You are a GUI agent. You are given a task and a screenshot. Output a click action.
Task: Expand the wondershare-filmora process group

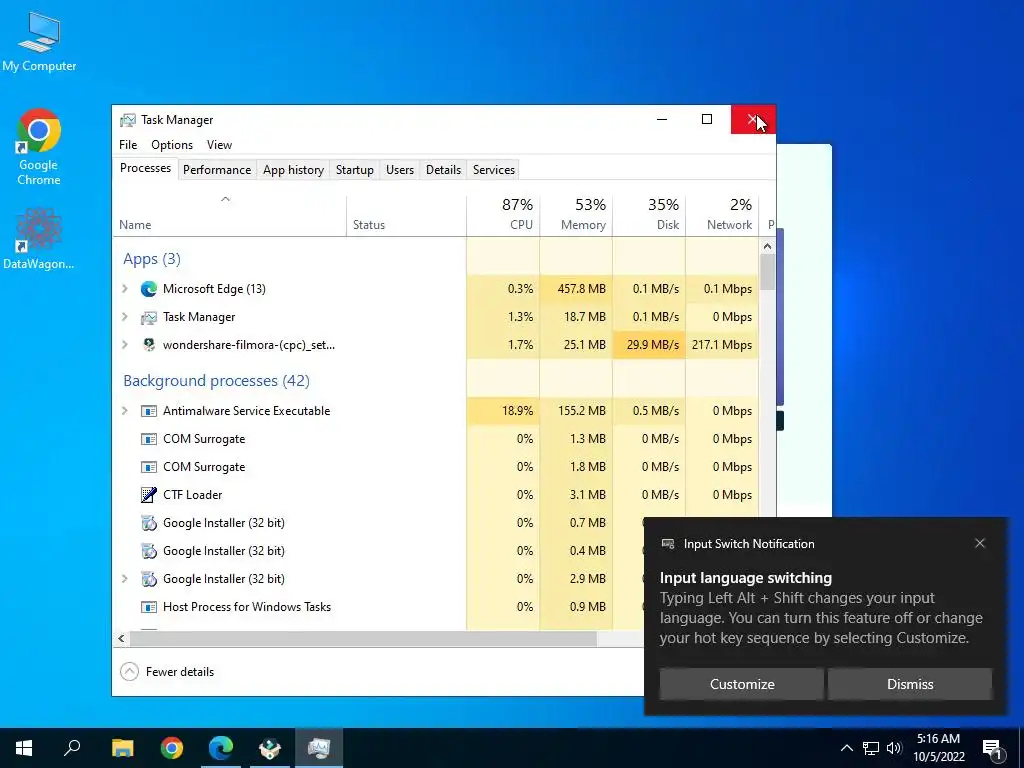(x=125, y=345)
